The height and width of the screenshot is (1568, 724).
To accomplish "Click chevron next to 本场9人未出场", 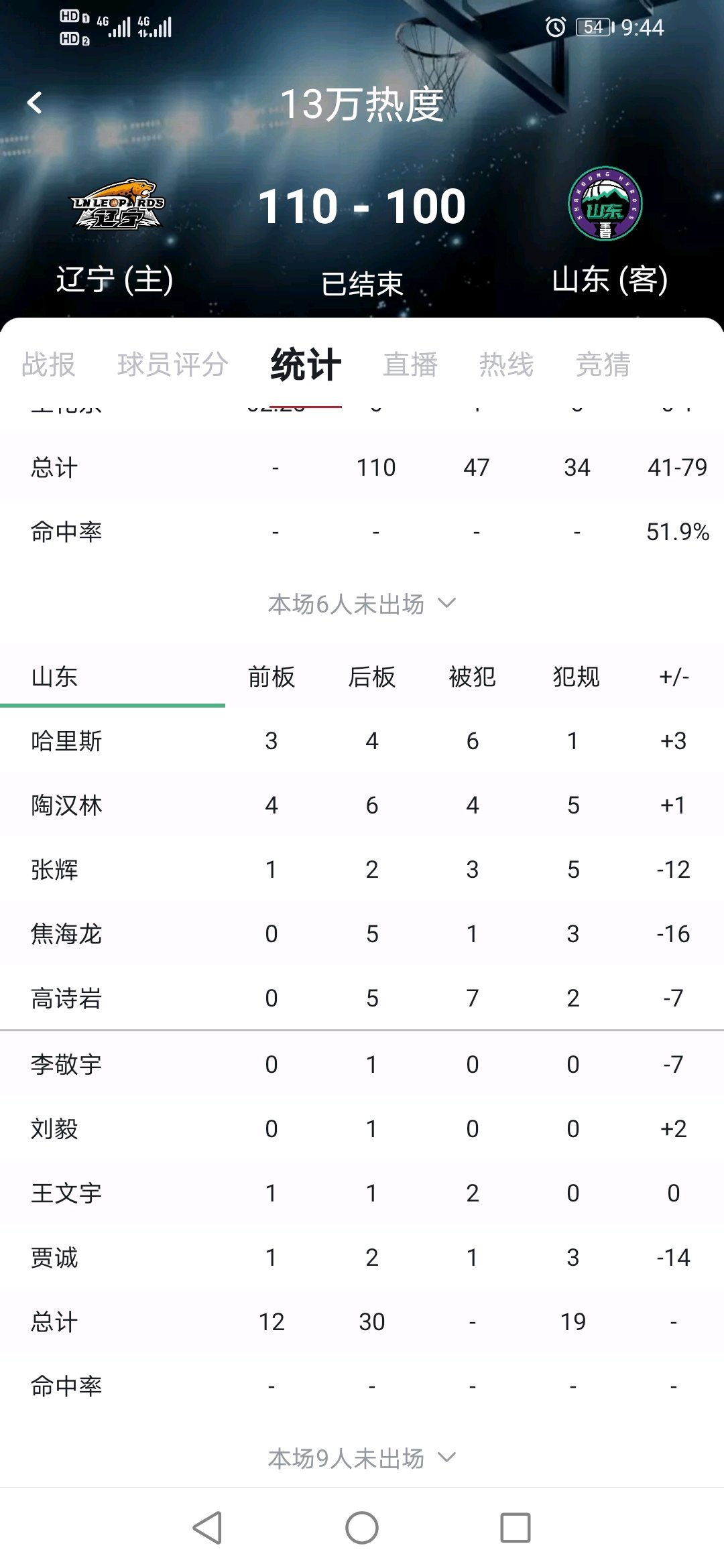I will 446,1458.
